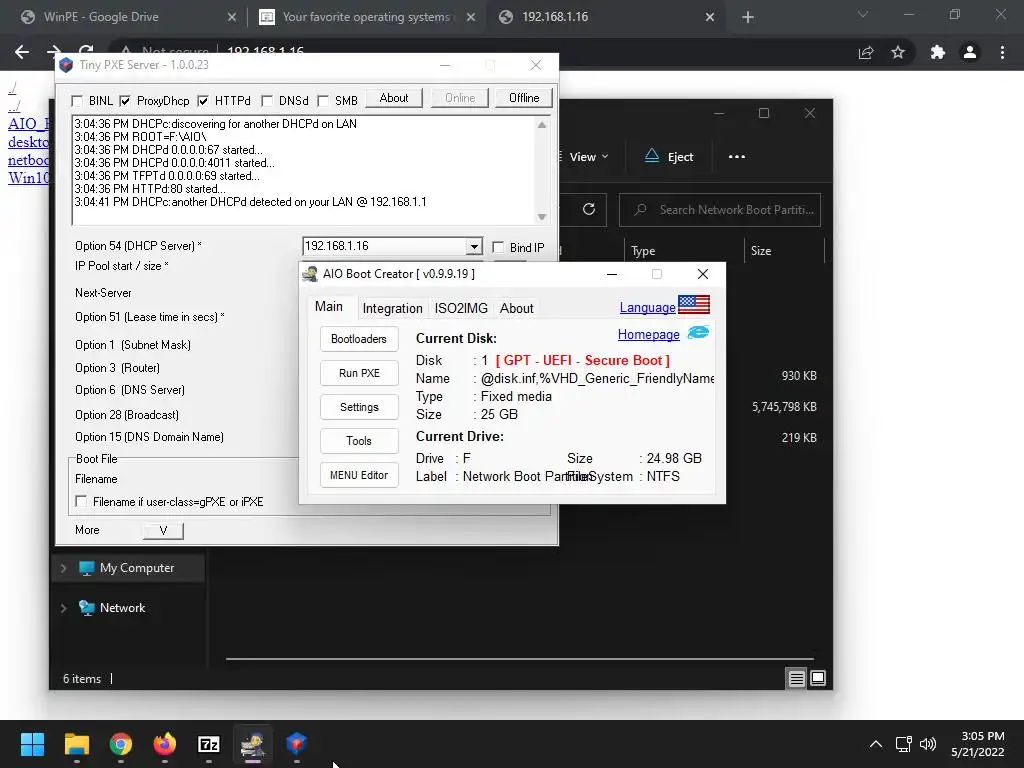Expand the More options V button
The width and height of the screenshot is (1024, 768).
click(x=163, y=530)
